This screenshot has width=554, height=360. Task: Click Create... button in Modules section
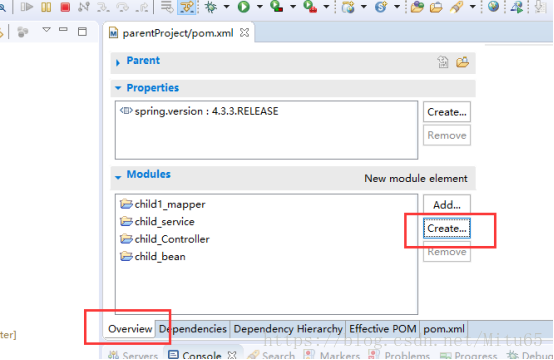tap(447, 228)
